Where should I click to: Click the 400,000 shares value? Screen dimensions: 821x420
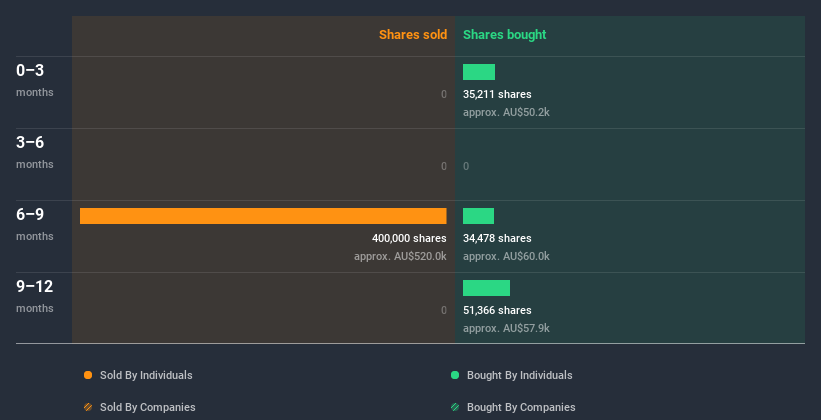tap(409, 238)
